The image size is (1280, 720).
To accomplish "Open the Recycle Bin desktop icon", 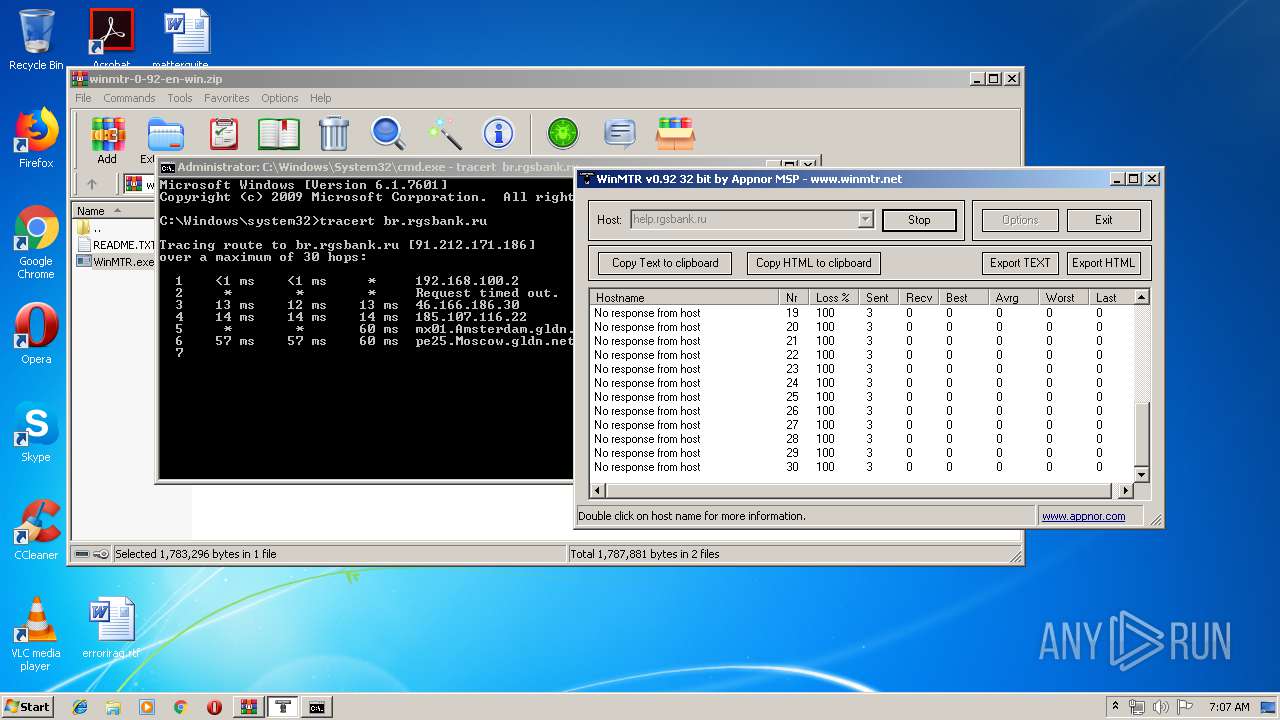I will [x=36, y=40].
